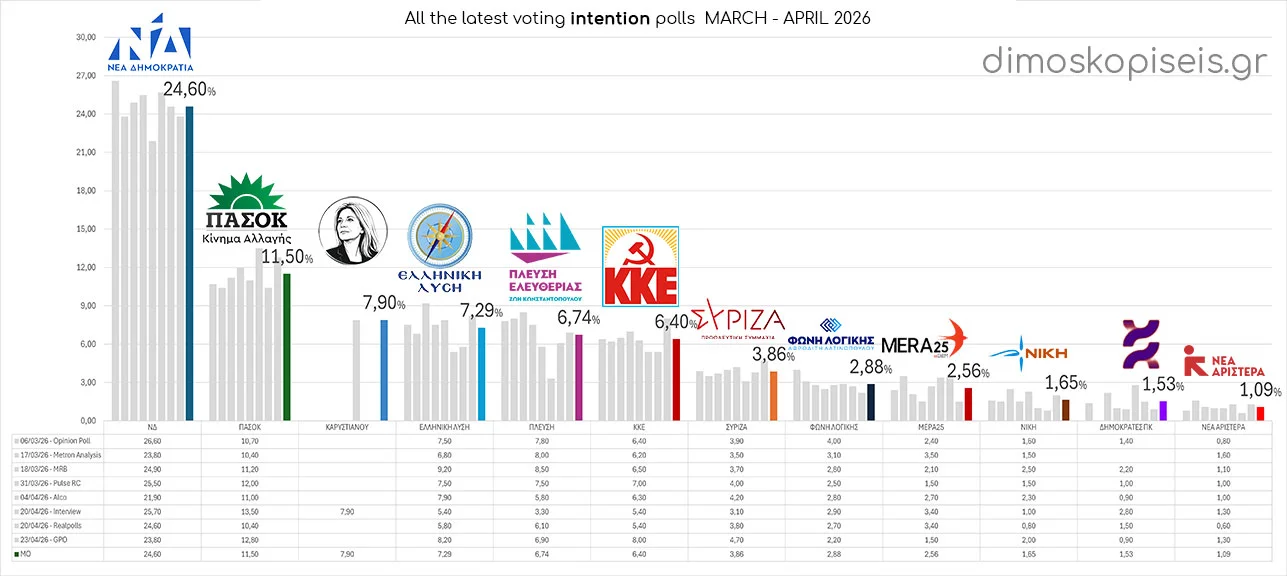The height and width of the screenshot is (576, 1287).
Task: Select the purple Dimokrates party logo
Action: pyautogui.click(x=1140, y=345)
